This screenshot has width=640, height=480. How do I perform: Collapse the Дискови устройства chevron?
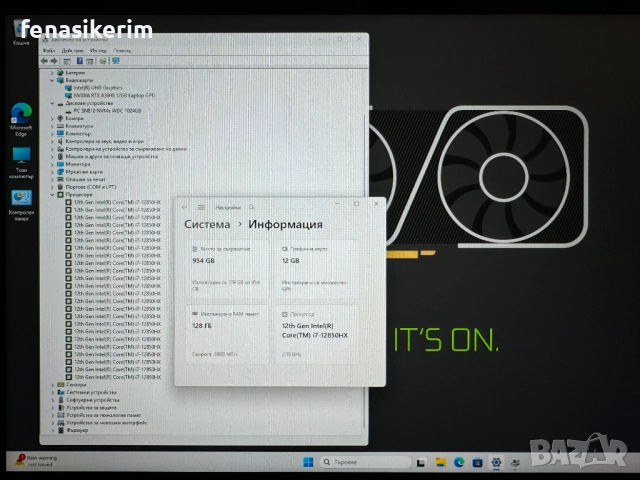[x=52, y=103]
